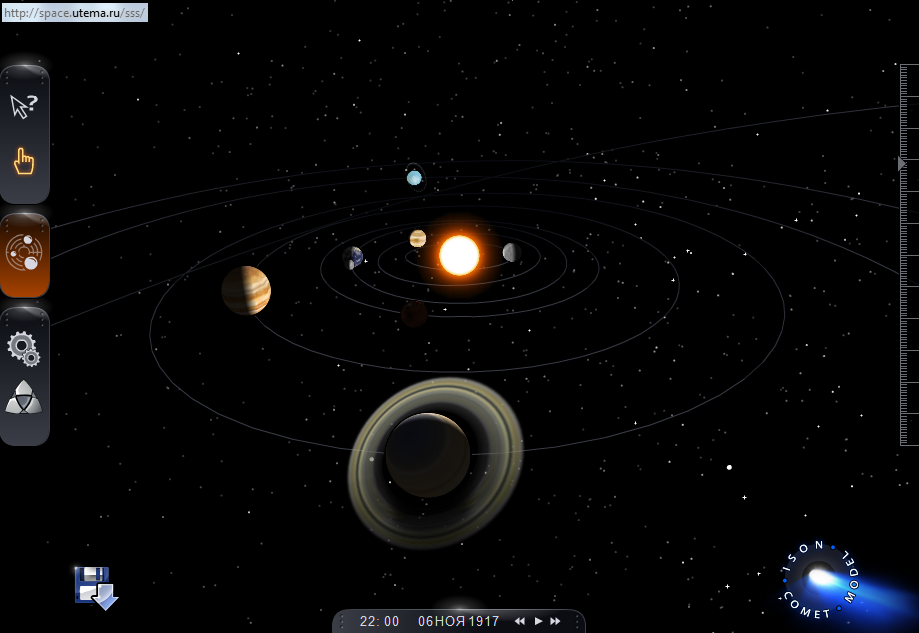Click the Sun at the center
Image resolution: width=919 pixels, height=633 pixels.
coord(459,255)
